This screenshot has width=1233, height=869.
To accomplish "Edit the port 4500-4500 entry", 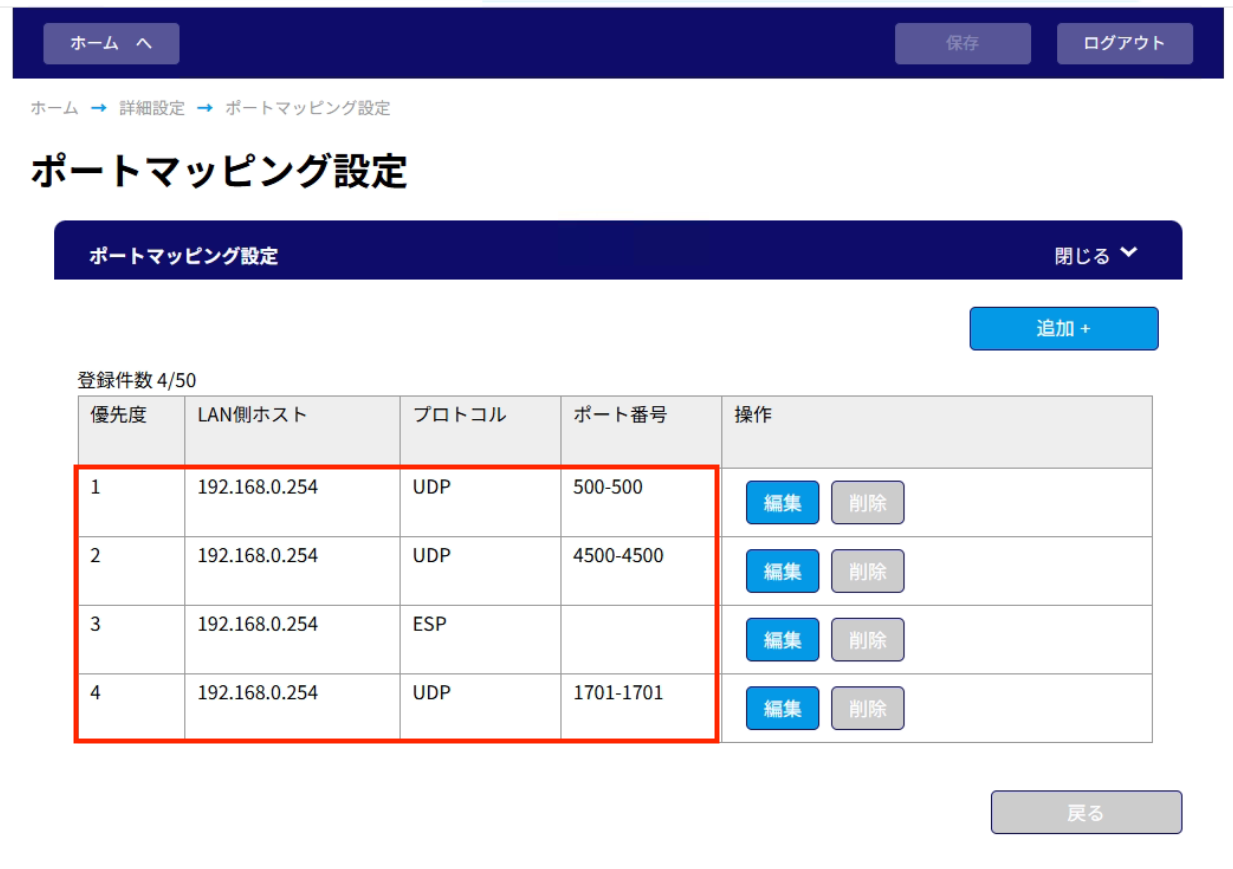I will point(782,571).
